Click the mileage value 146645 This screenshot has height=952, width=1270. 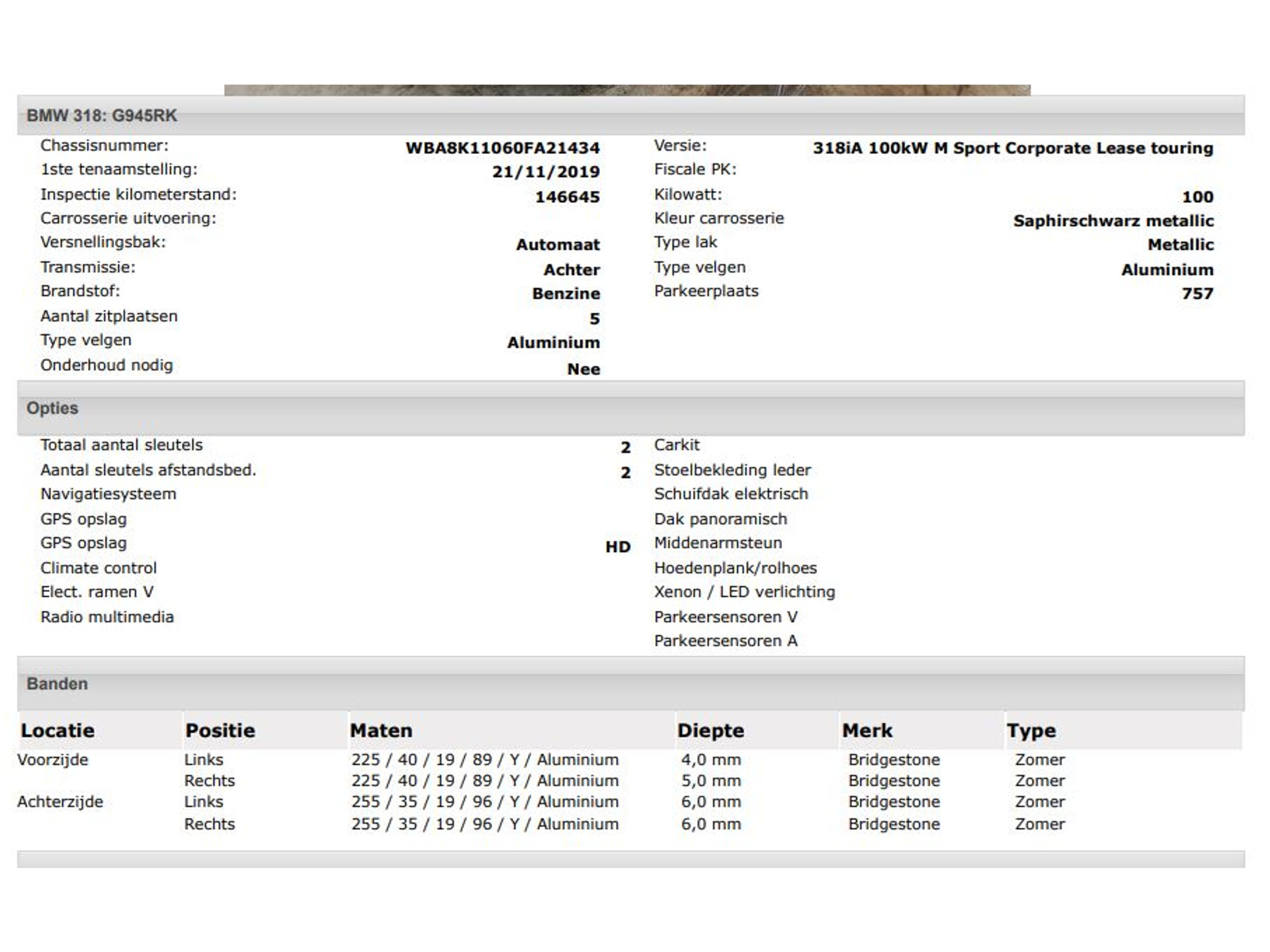[x=567, y=197]
